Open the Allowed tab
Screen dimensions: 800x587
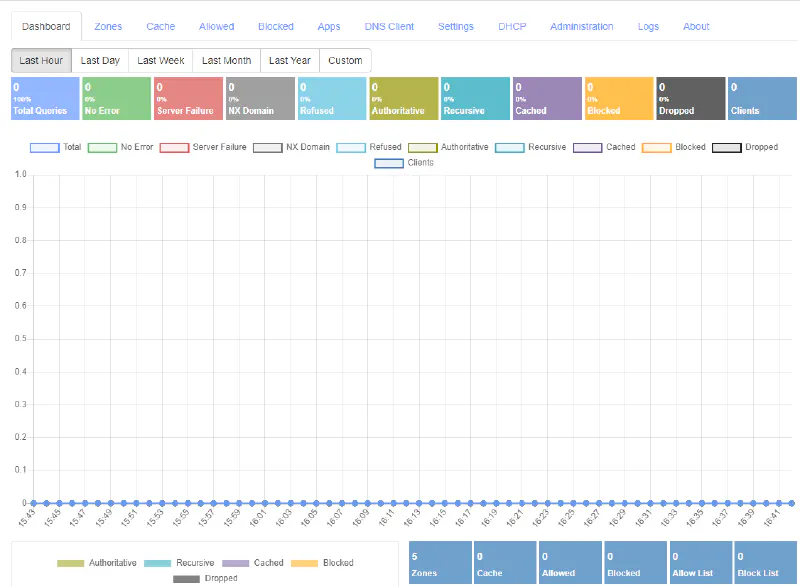coord(216,27)
